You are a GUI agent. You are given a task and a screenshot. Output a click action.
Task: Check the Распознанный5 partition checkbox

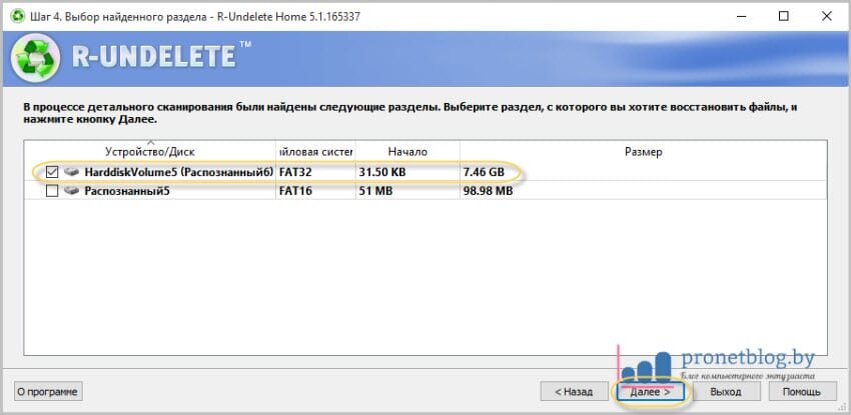point(52,191)
